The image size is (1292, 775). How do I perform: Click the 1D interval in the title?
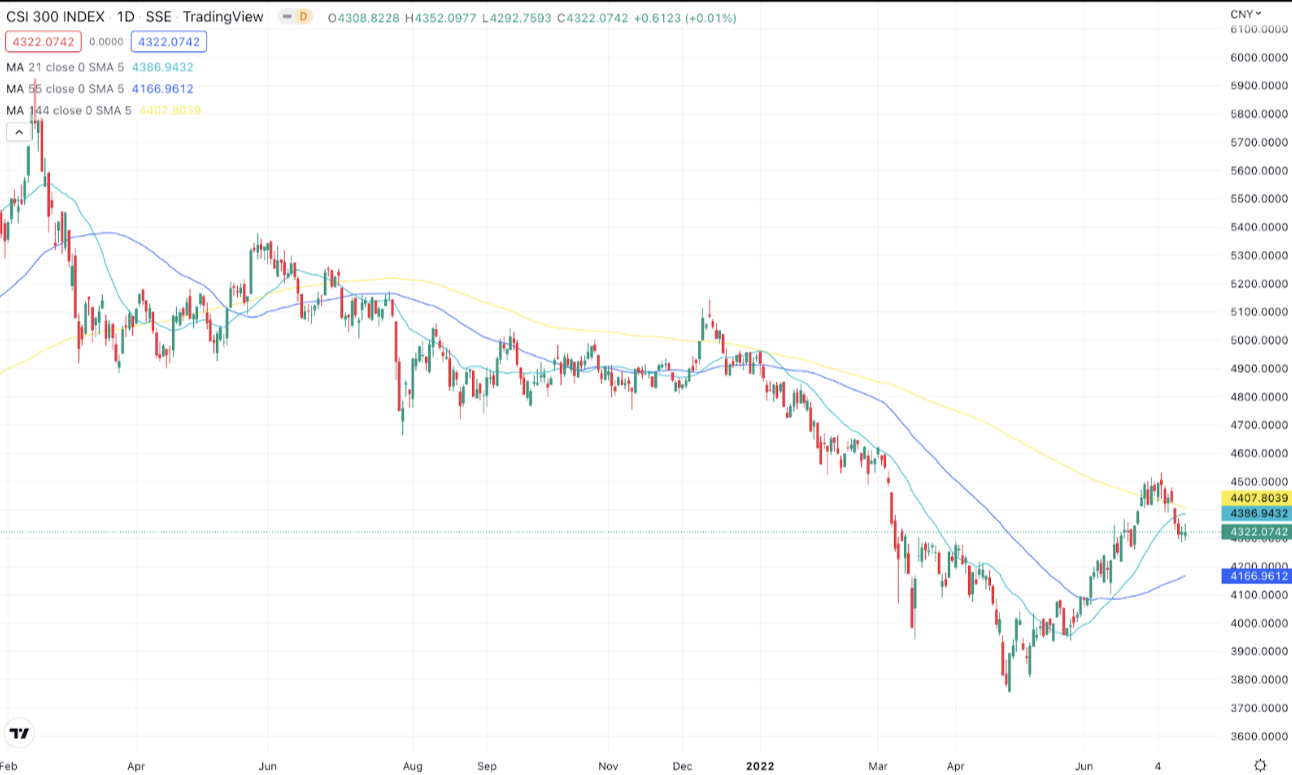(126, 17)
